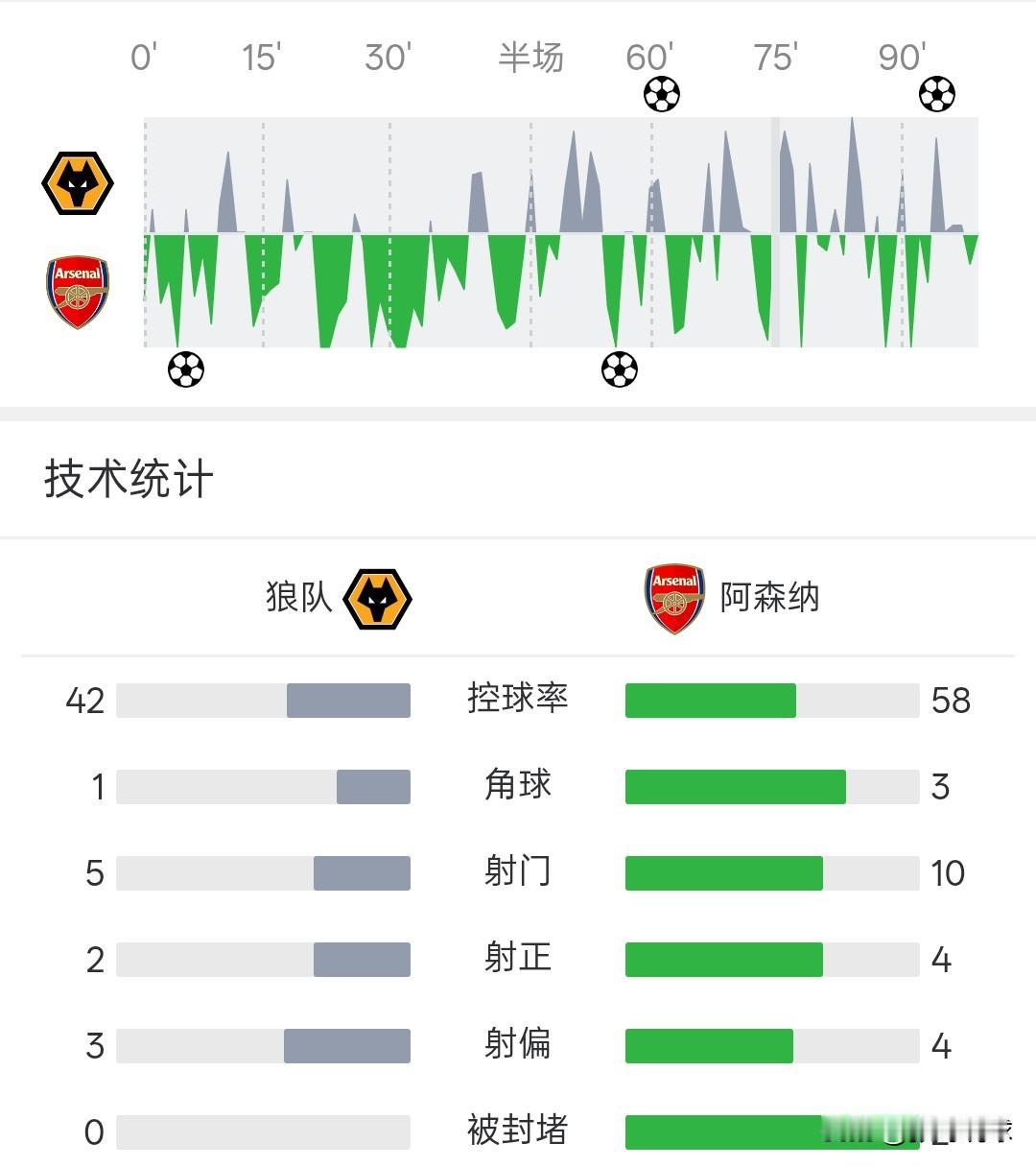Screen dimensions: 1036x1167
Task: Click Arsenal's green 控球率 bar showing 58
Action: pos(710,701)
